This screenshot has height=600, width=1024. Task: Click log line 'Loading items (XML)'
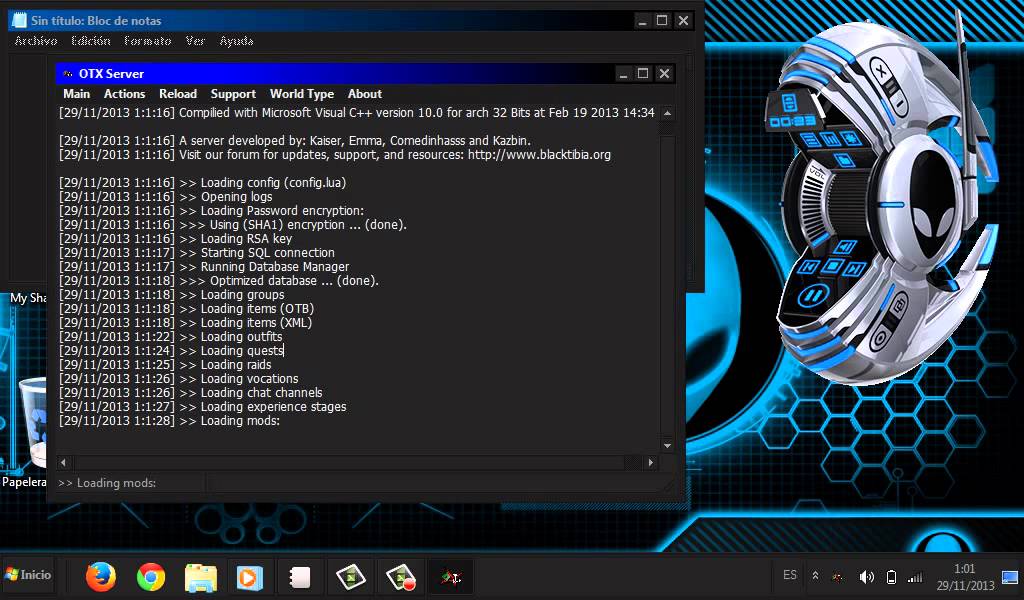click(x=185, y=323)
